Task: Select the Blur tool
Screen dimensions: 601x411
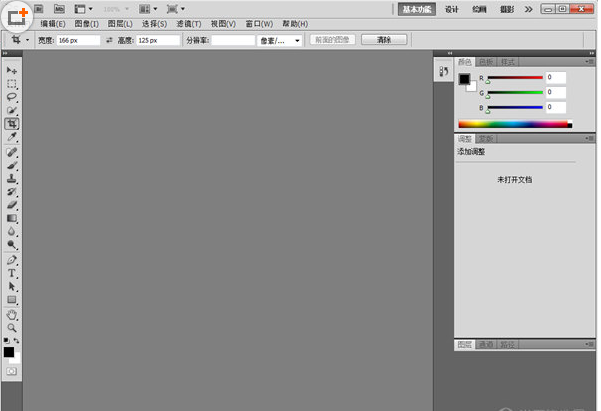Action: (x=11, y=232)
